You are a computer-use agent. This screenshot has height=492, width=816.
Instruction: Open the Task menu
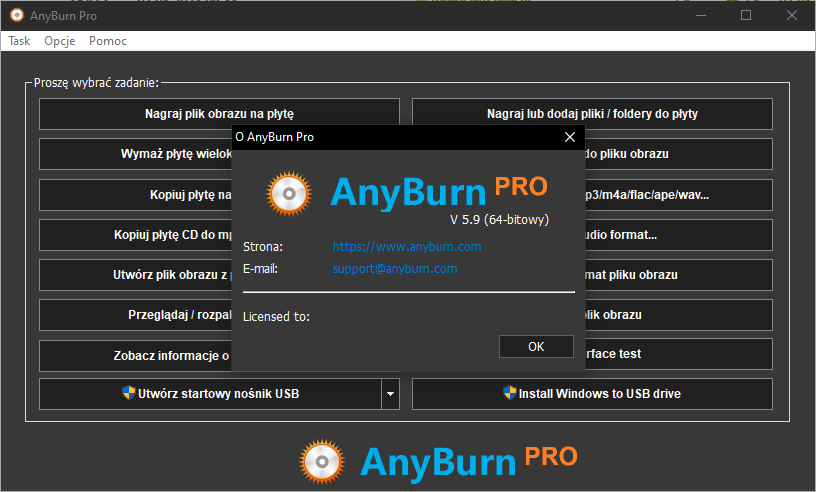19,41
